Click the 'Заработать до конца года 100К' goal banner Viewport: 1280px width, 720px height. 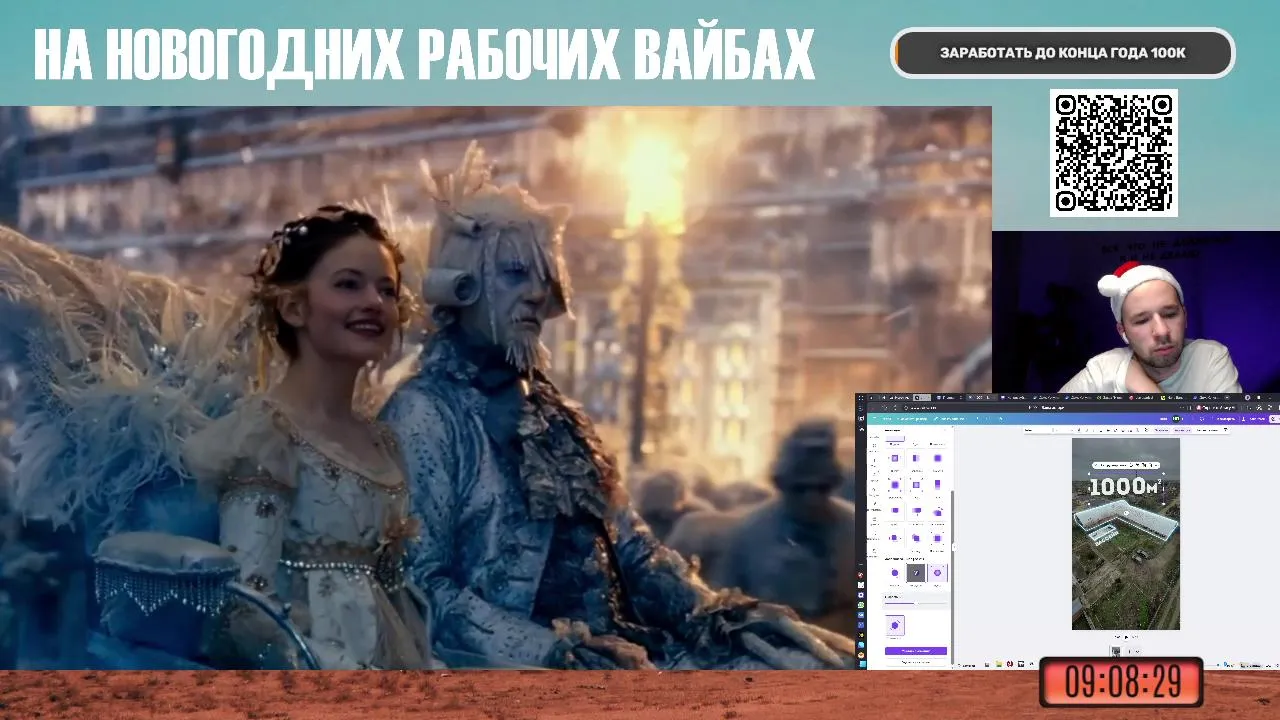point(1063,53)
